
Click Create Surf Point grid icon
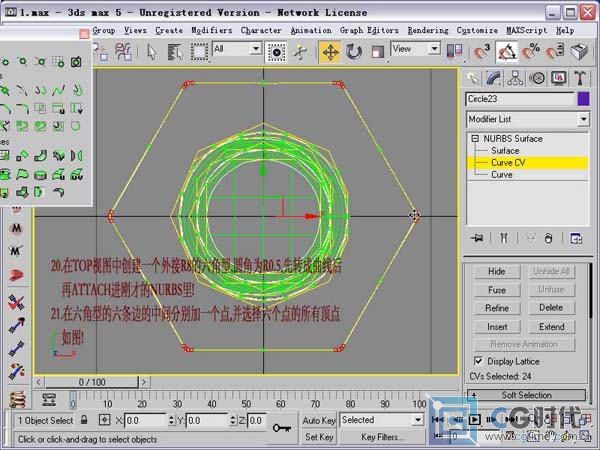[58, 61]
